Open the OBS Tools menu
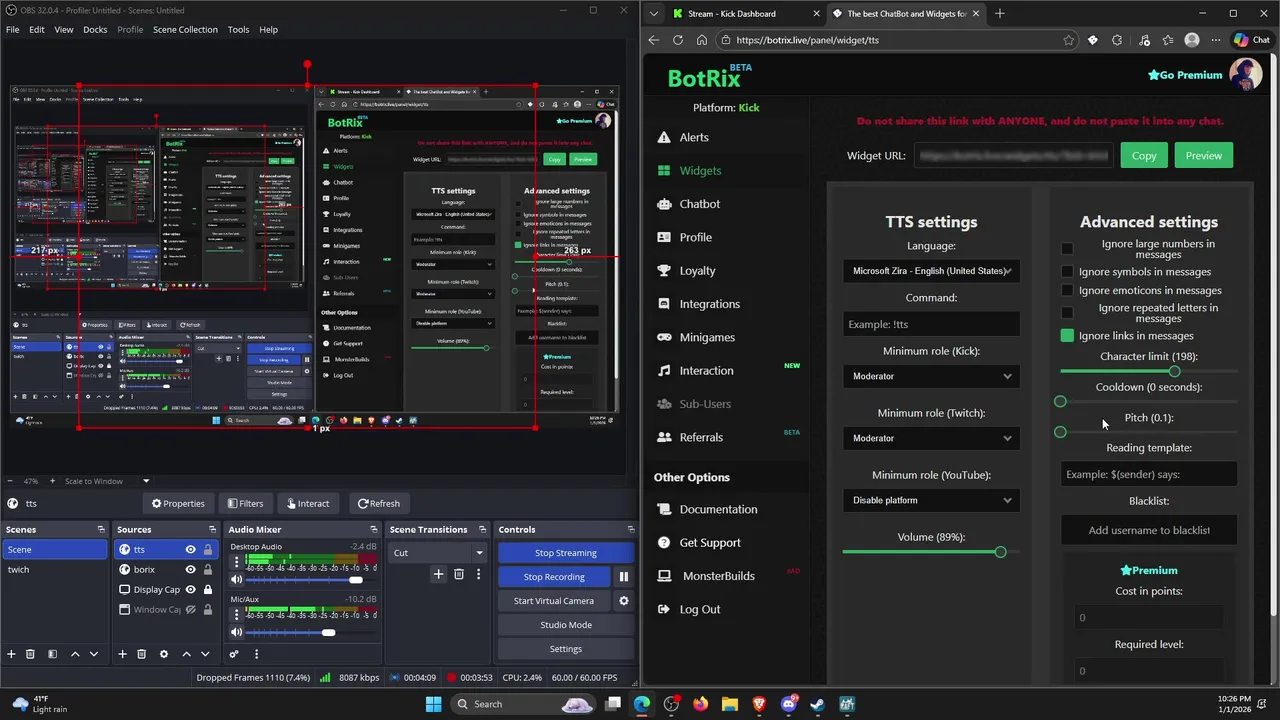This screenshot has height=720, width=1280. [238, 29]
